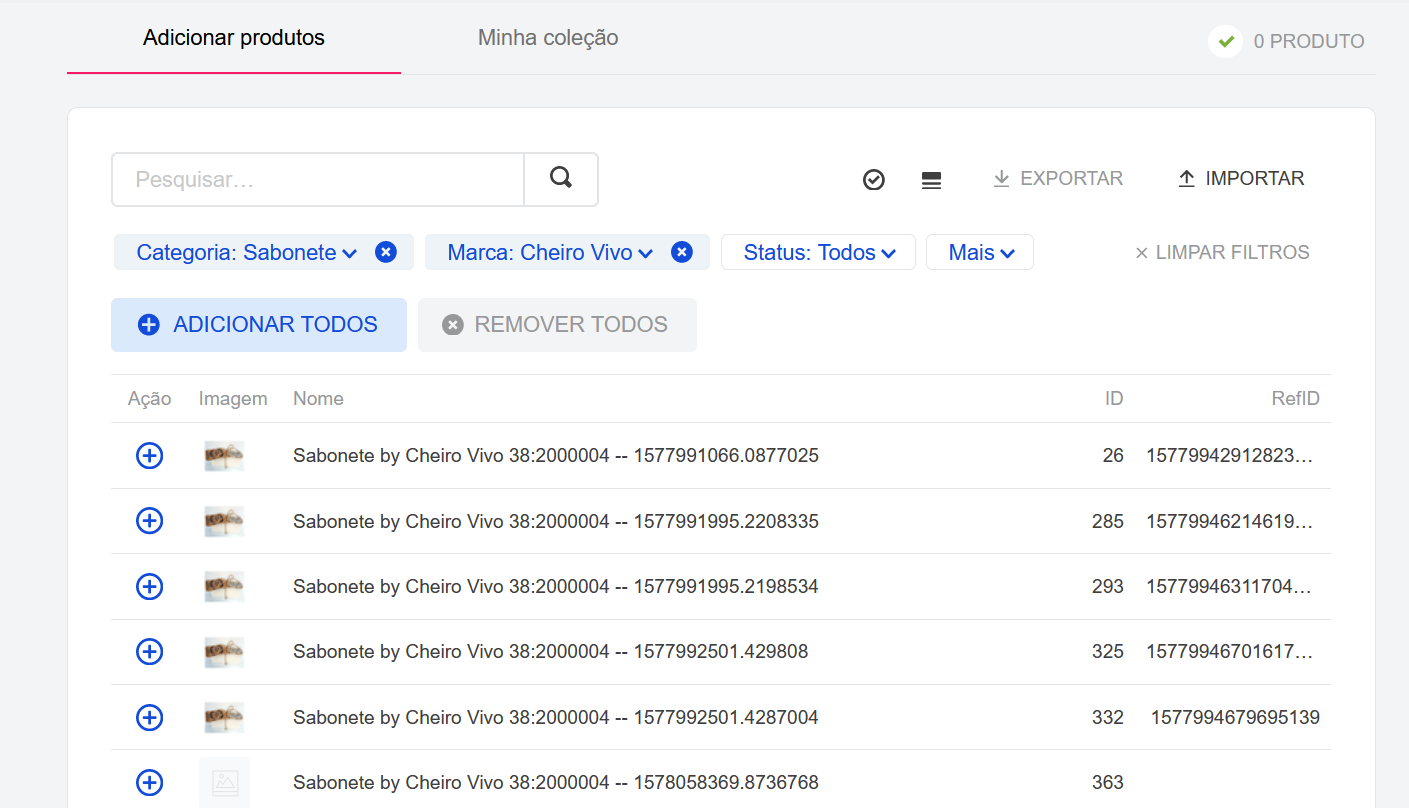Viewport: 1409px width, 808px height.
Task: Expand the Categoria: Sabonete filter chevron
Action: click(x=349, y=253)
